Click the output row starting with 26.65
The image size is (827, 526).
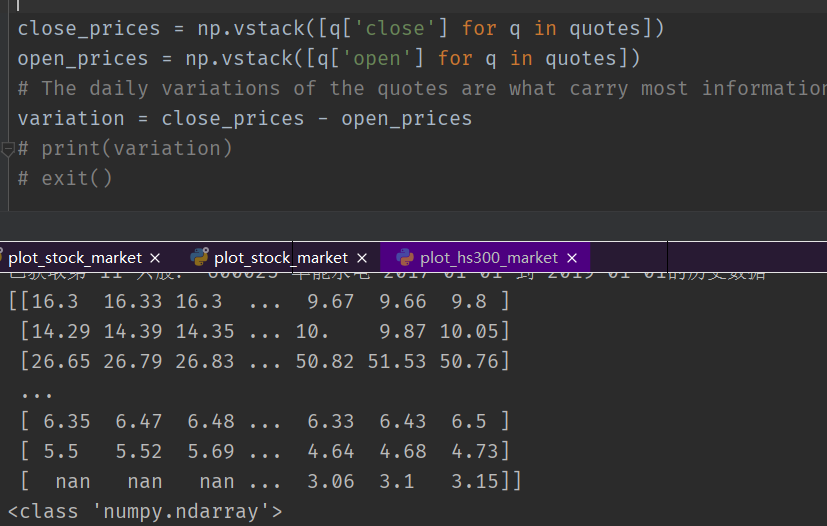point(265,361)
